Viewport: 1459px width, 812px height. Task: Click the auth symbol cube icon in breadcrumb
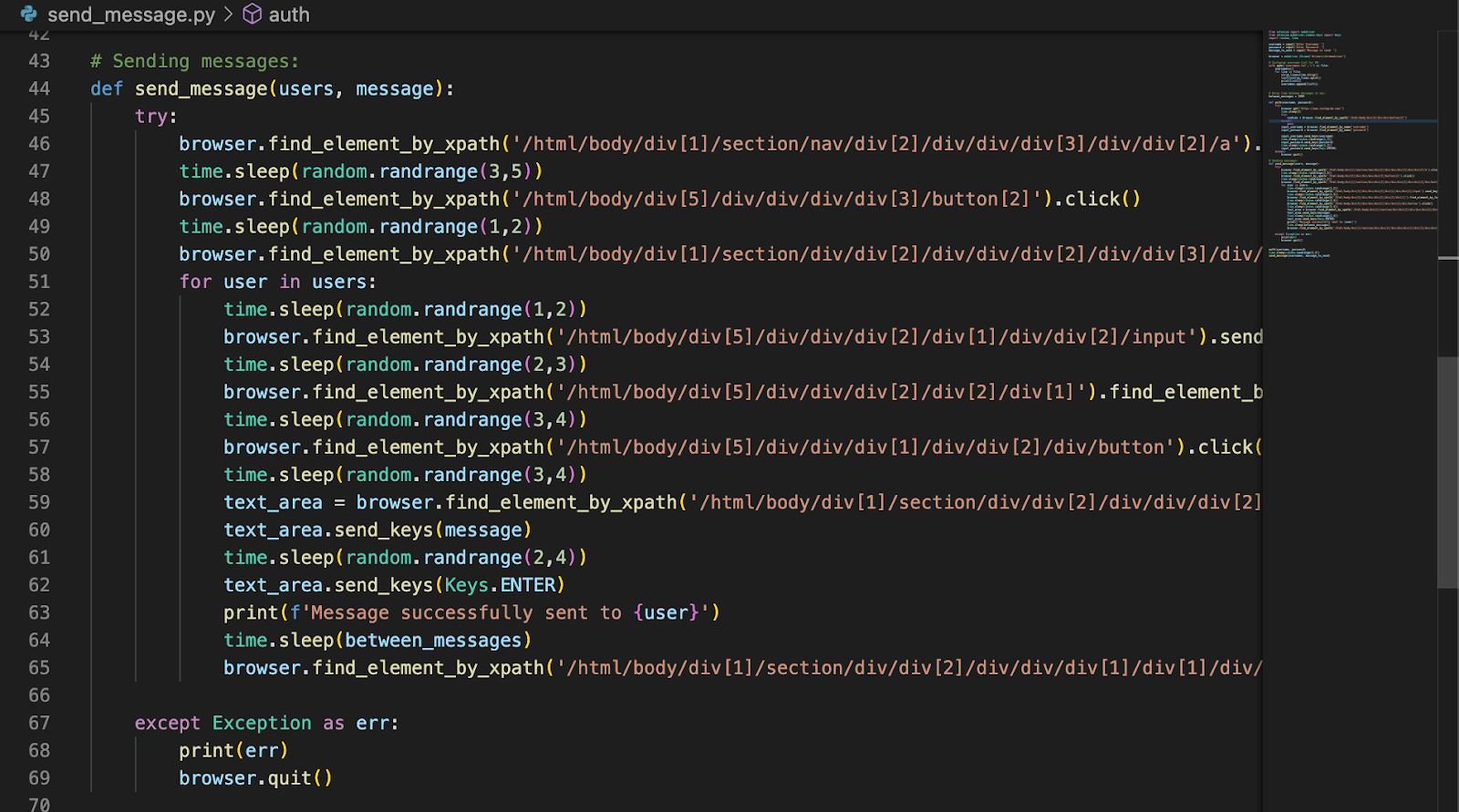click(x=253, y=15)
